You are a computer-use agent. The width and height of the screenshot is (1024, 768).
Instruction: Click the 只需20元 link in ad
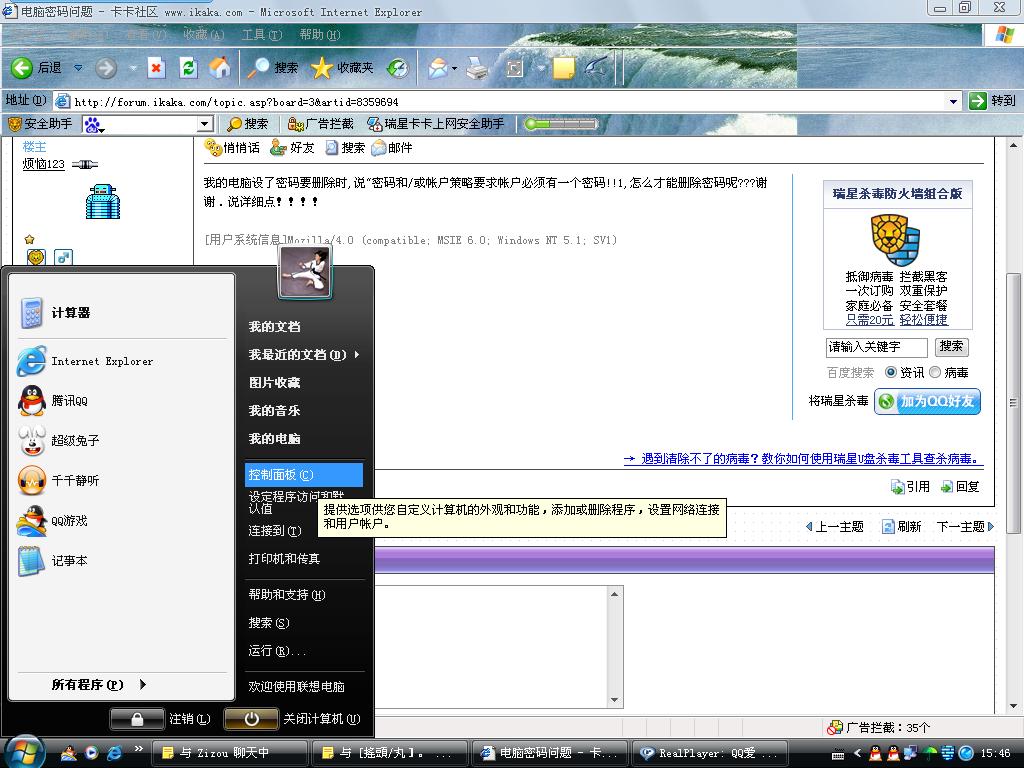click(x=869, y=320)
